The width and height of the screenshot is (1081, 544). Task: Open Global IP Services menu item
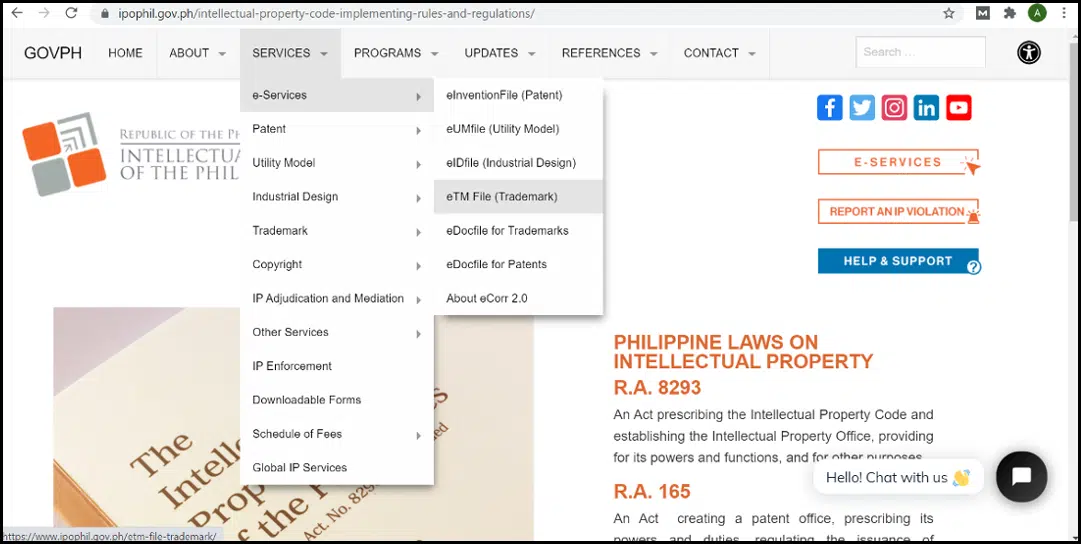[336, 467]
